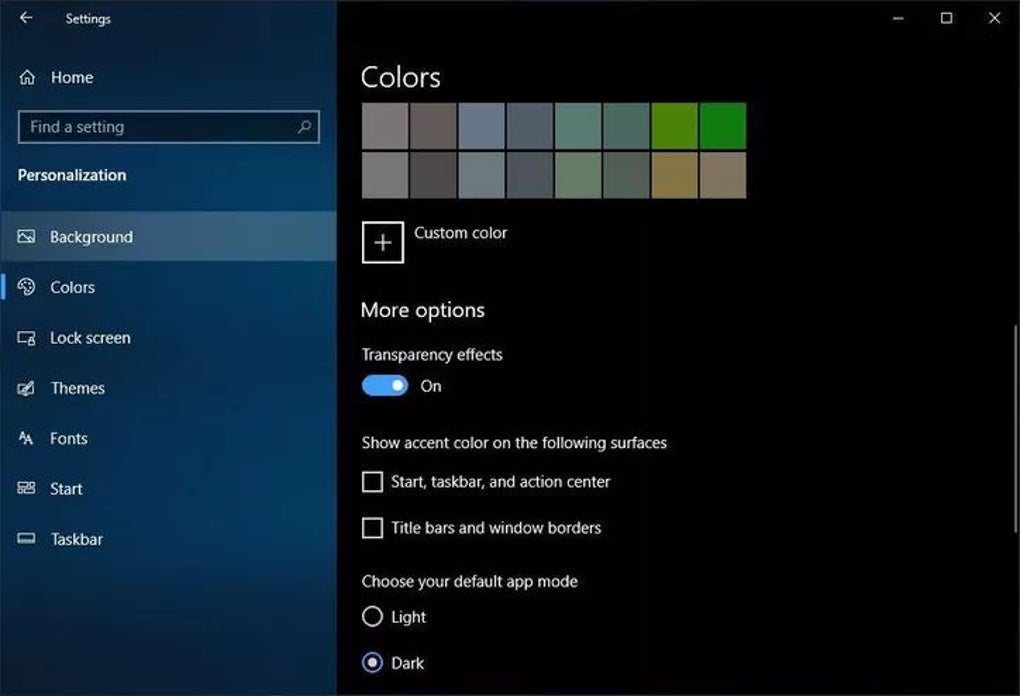1020x696 pixels.
Task: Click the Start tiles icon
Action: [27, 489]
